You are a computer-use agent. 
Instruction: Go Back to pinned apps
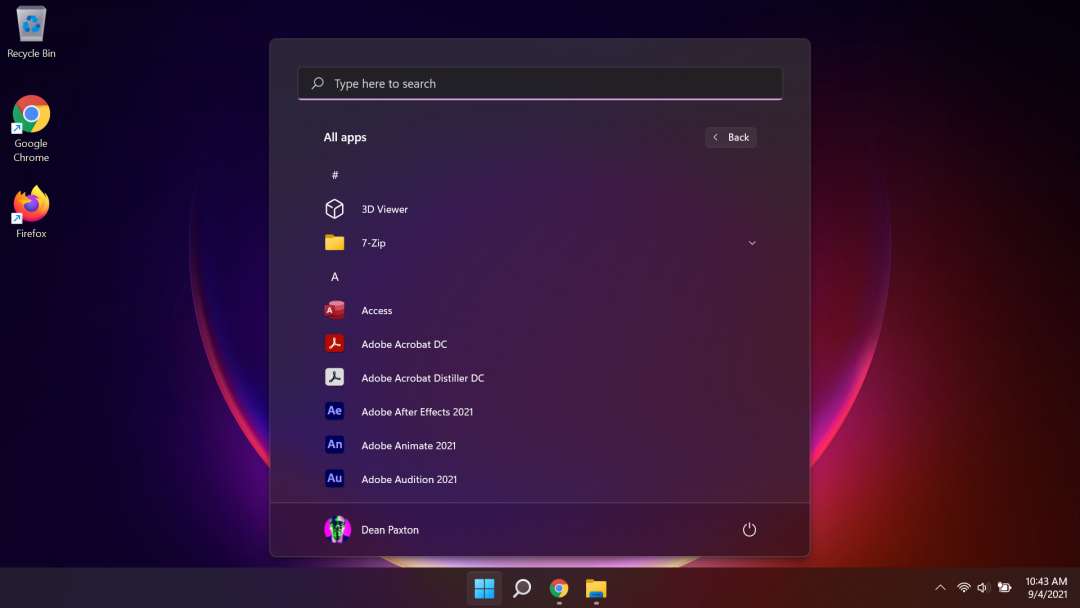pos(731,138)
